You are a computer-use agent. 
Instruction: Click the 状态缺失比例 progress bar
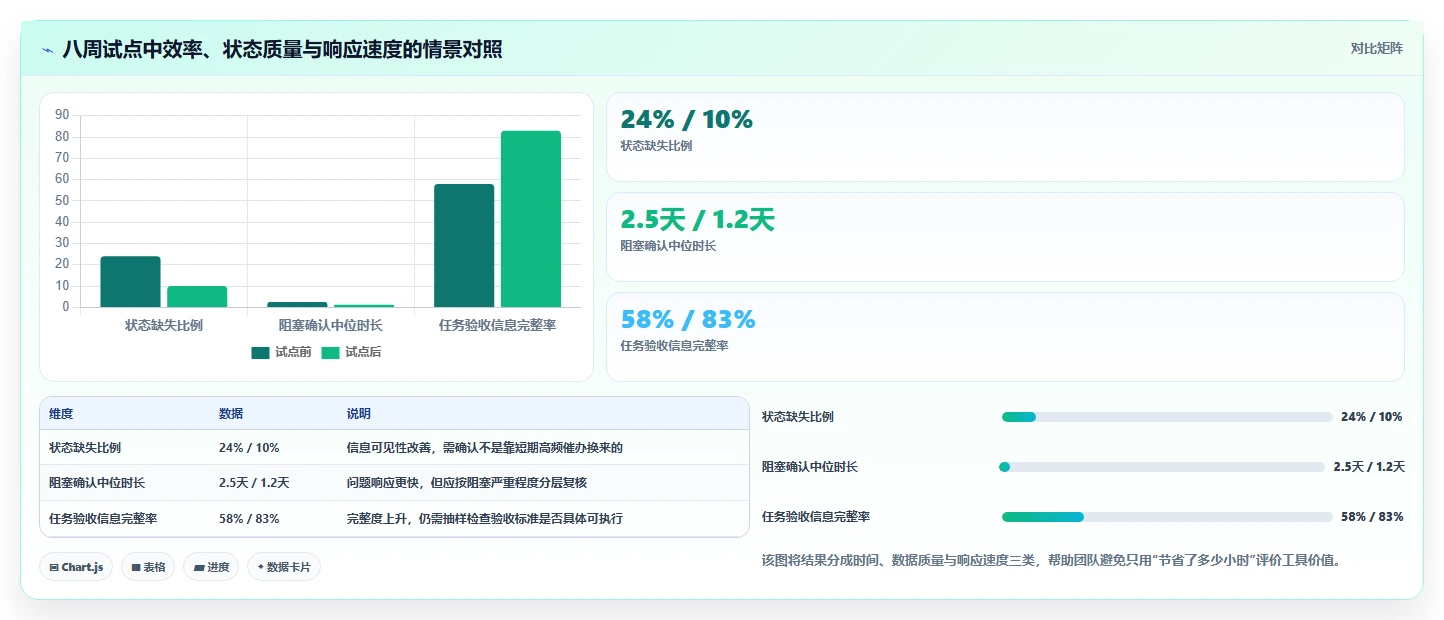(x=1167, y=417)
